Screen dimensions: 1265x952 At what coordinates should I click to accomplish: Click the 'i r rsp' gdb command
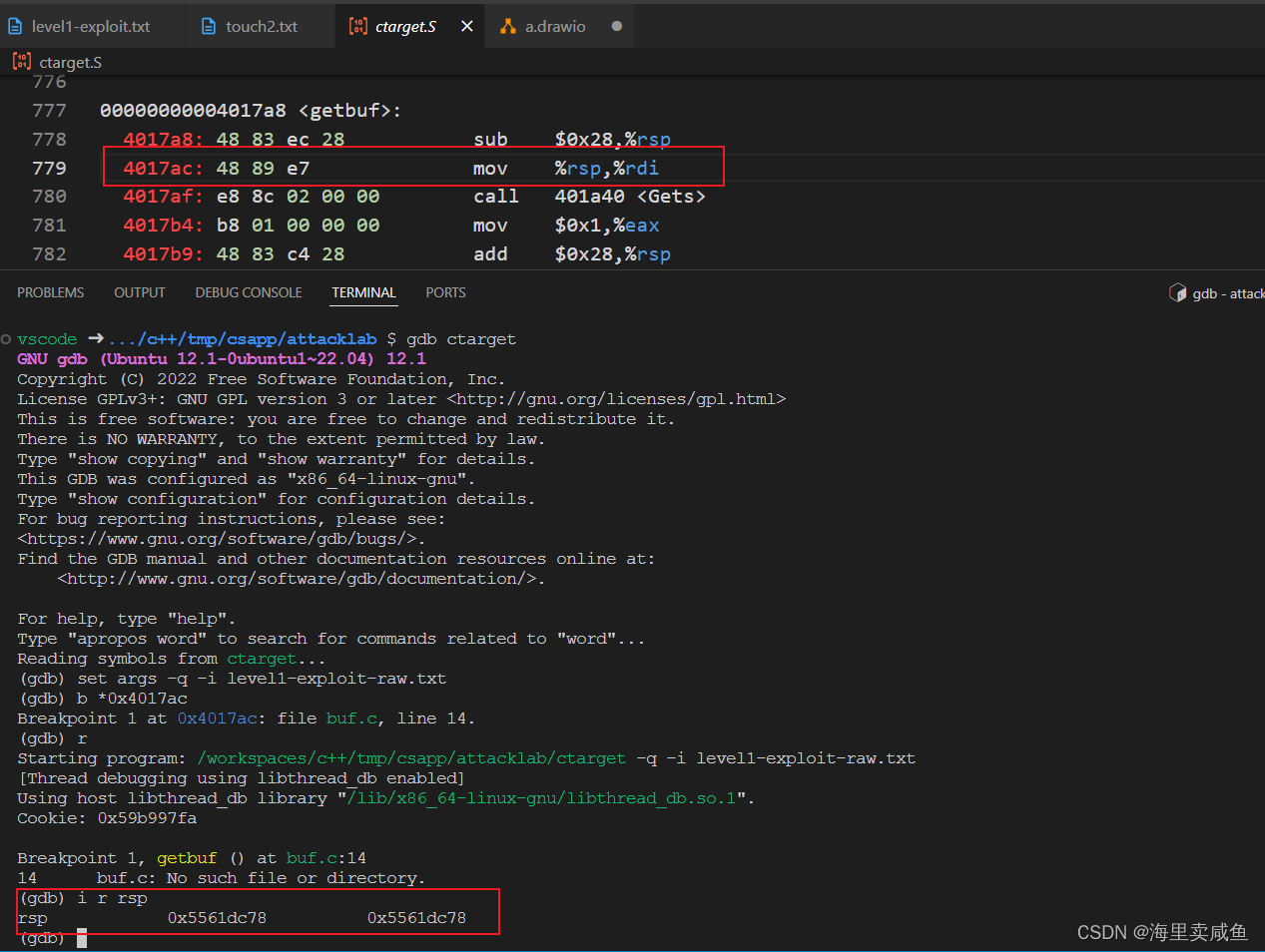112,898
